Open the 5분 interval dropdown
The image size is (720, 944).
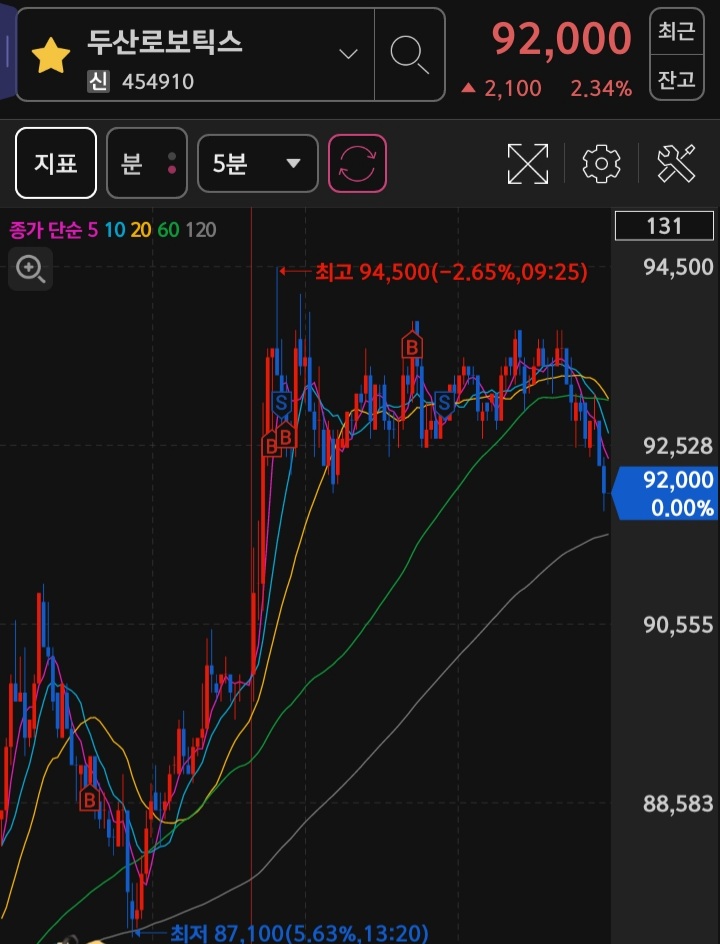(258, 164)
